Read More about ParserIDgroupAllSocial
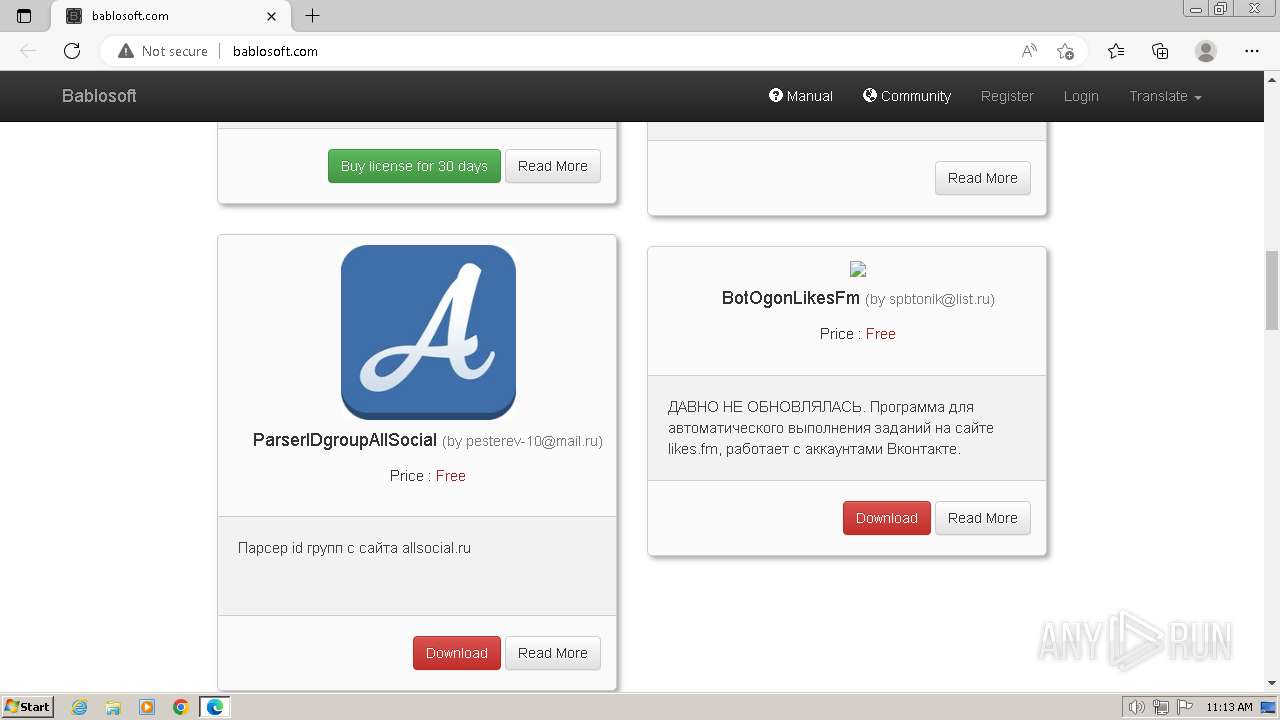This screenshot has height=720, width=1280. (553, 653)
